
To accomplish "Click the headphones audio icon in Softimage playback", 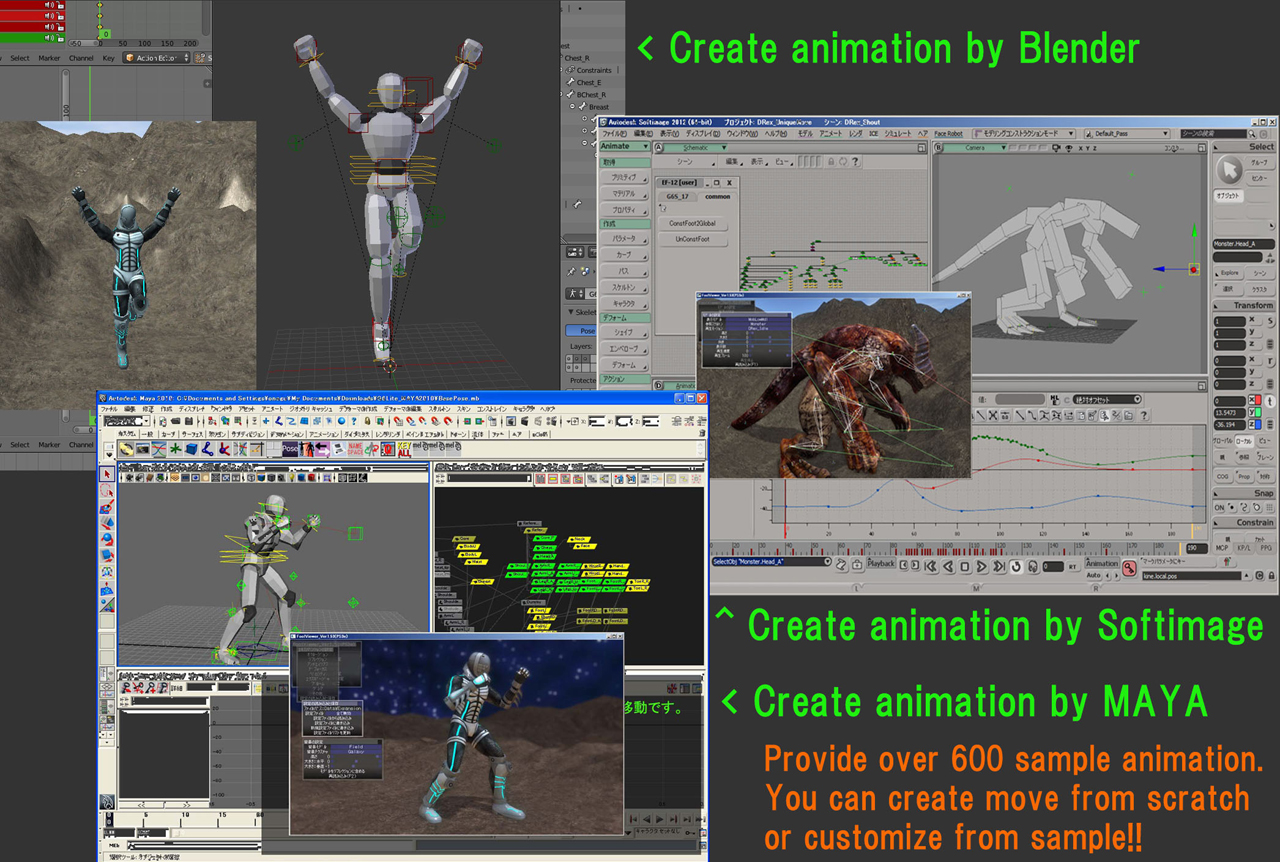I will [x=1033, y=566].
